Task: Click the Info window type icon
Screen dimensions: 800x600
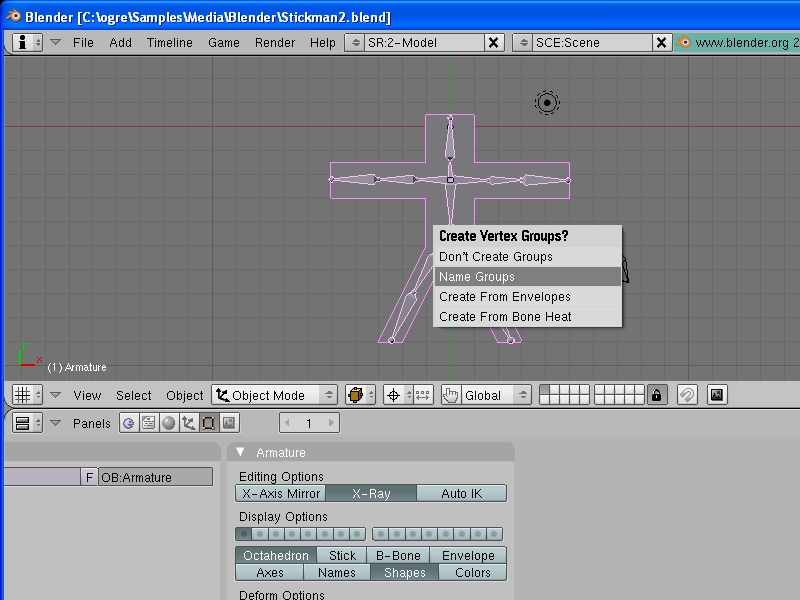Action: (x=27, y=42)
